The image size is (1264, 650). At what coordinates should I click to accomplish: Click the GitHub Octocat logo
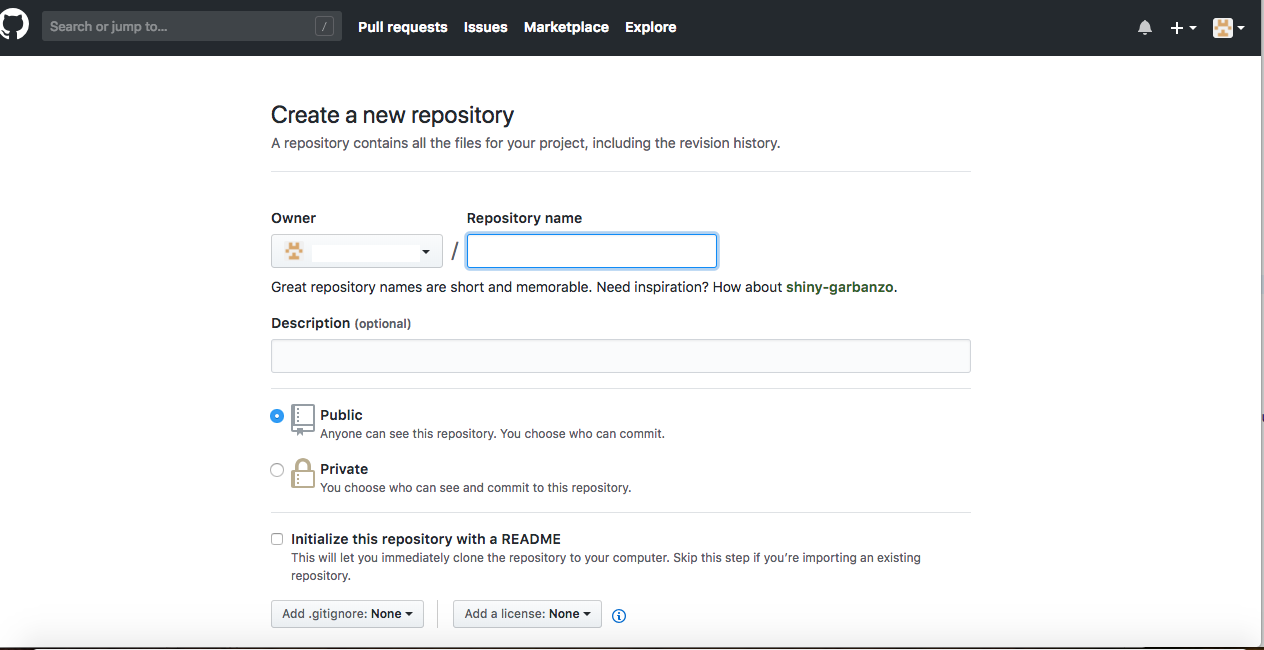coord(14,26)
